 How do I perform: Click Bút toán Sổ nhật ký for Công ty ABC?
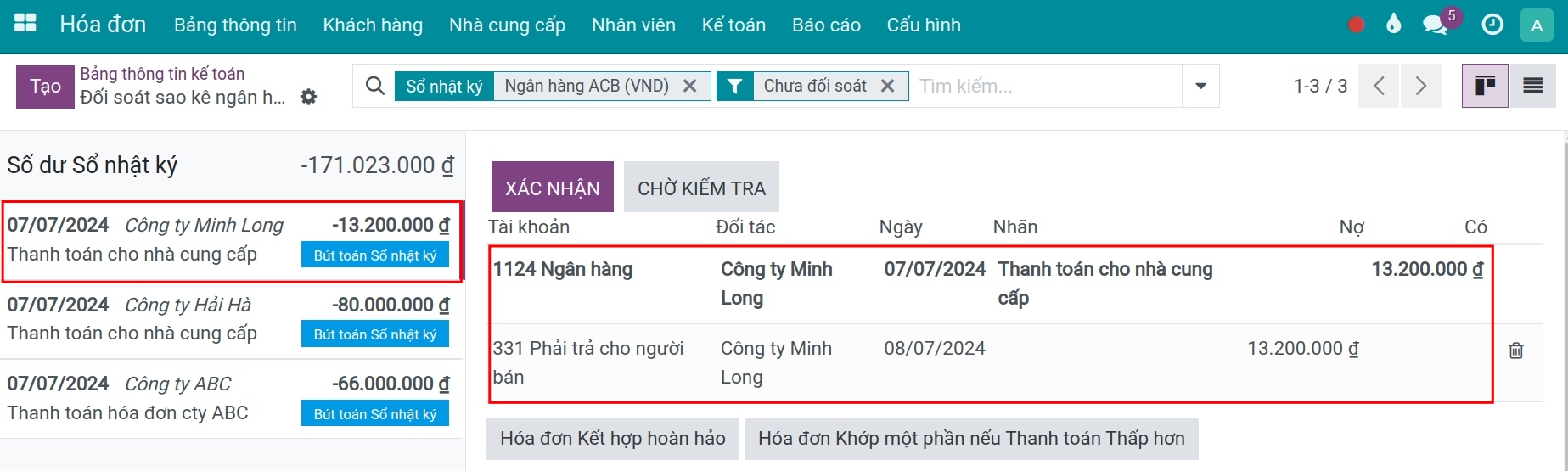(x=375, y=414)
